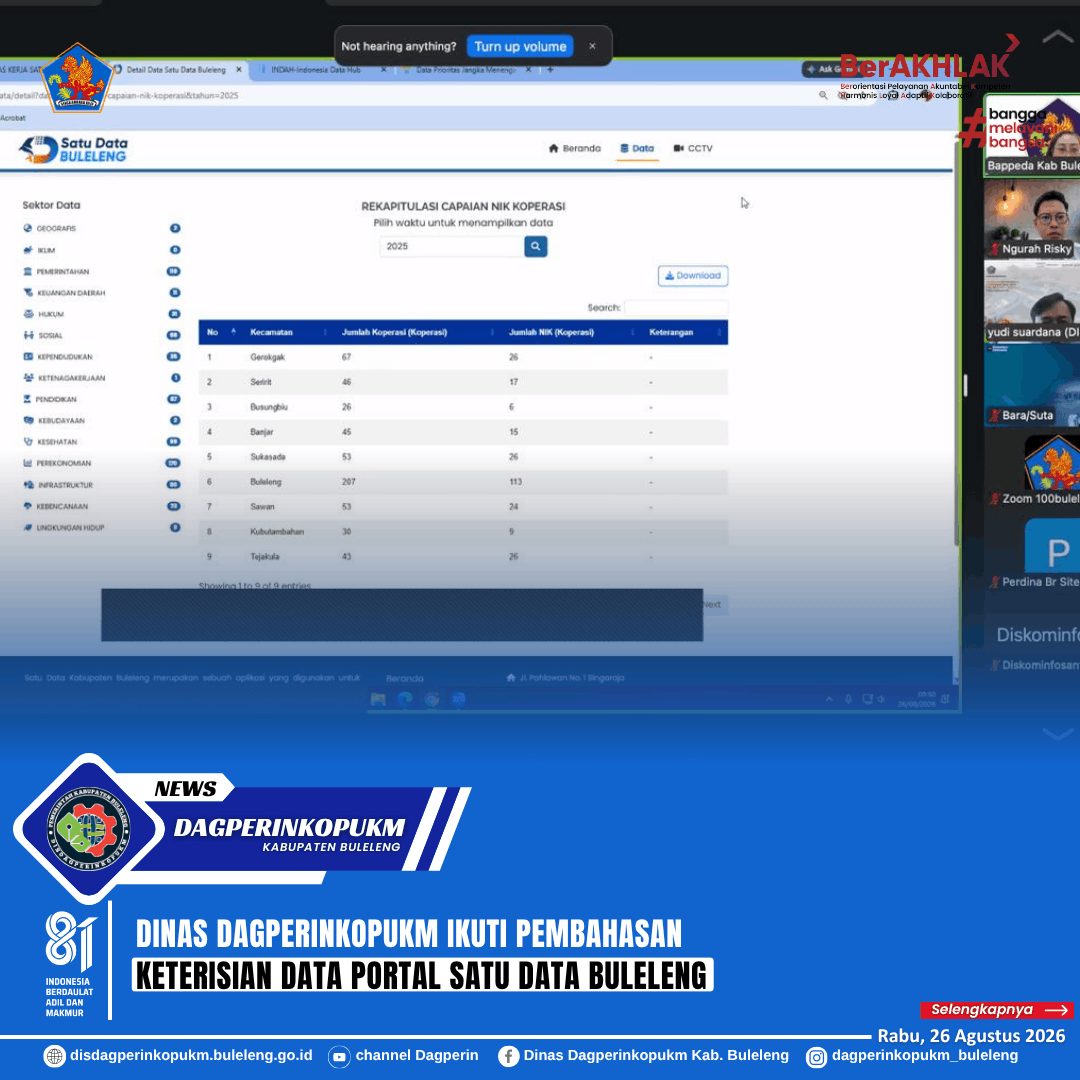Select the Kebudayaan sector icon

click(x=28, y=420)
